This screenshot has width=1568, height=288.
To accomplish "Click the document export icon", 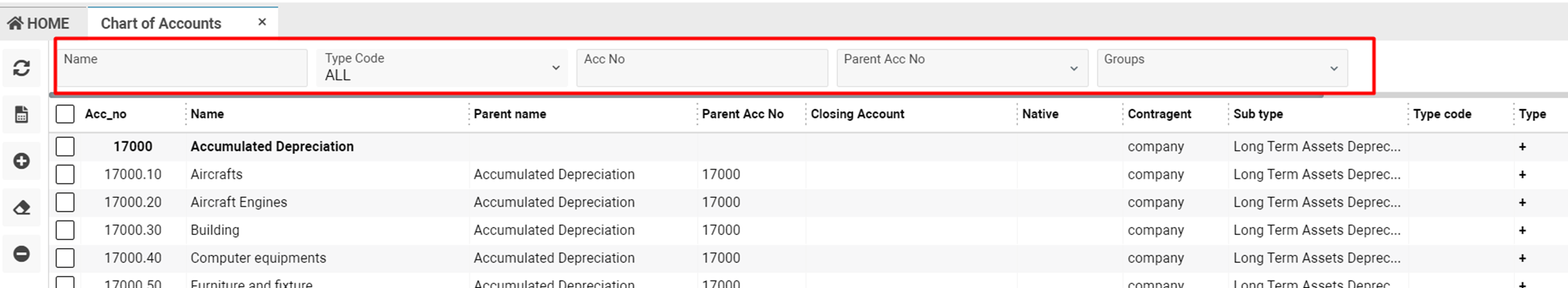I will 21,114.
